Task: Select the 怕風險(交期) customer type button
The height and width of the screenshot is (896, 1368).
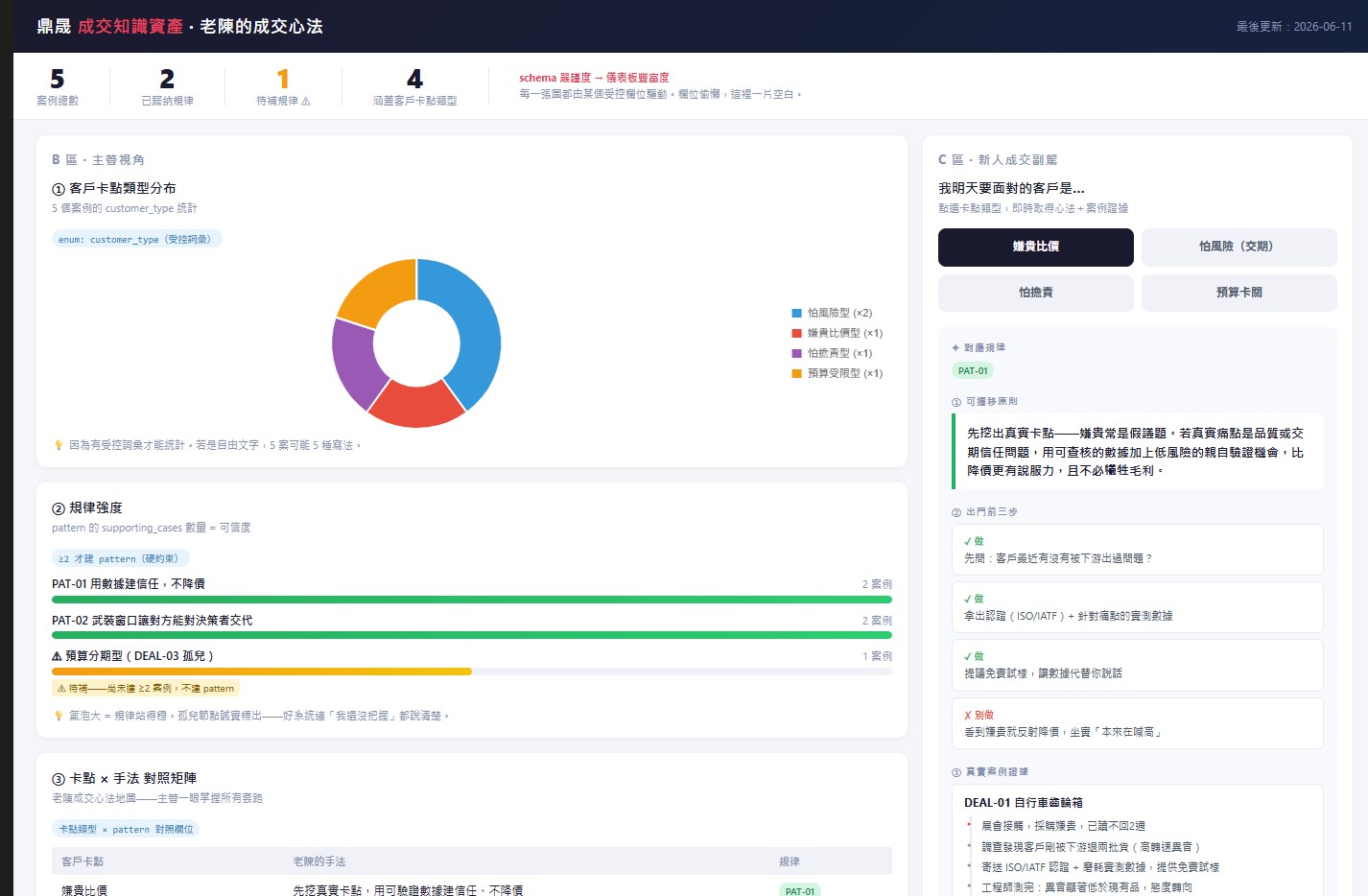Action: click(1238, 247)
